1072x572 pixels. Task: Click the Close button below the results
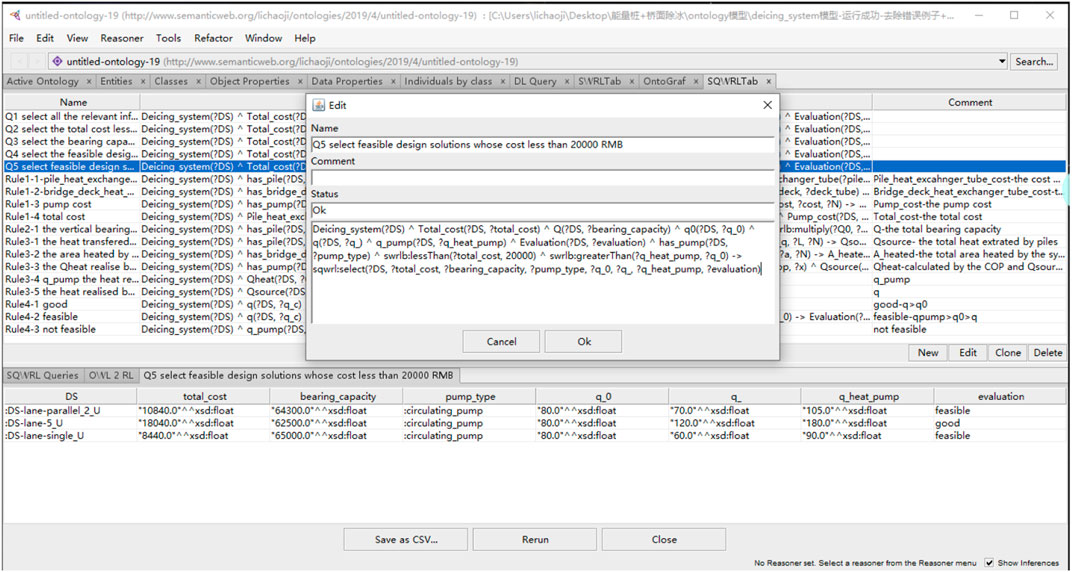click(x=664, y=539)
